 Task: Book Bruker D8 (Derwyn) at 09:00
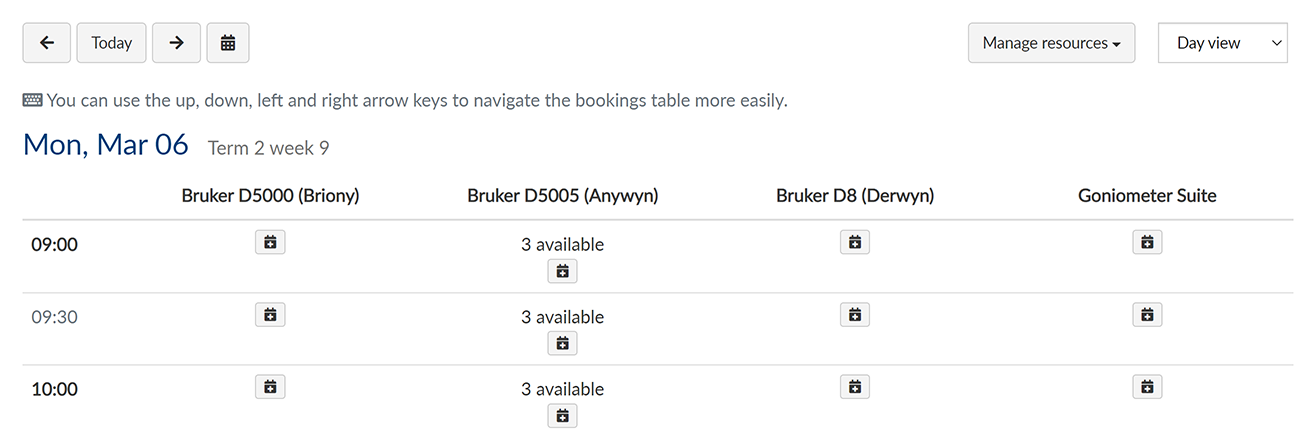click(x=854, y=242)
